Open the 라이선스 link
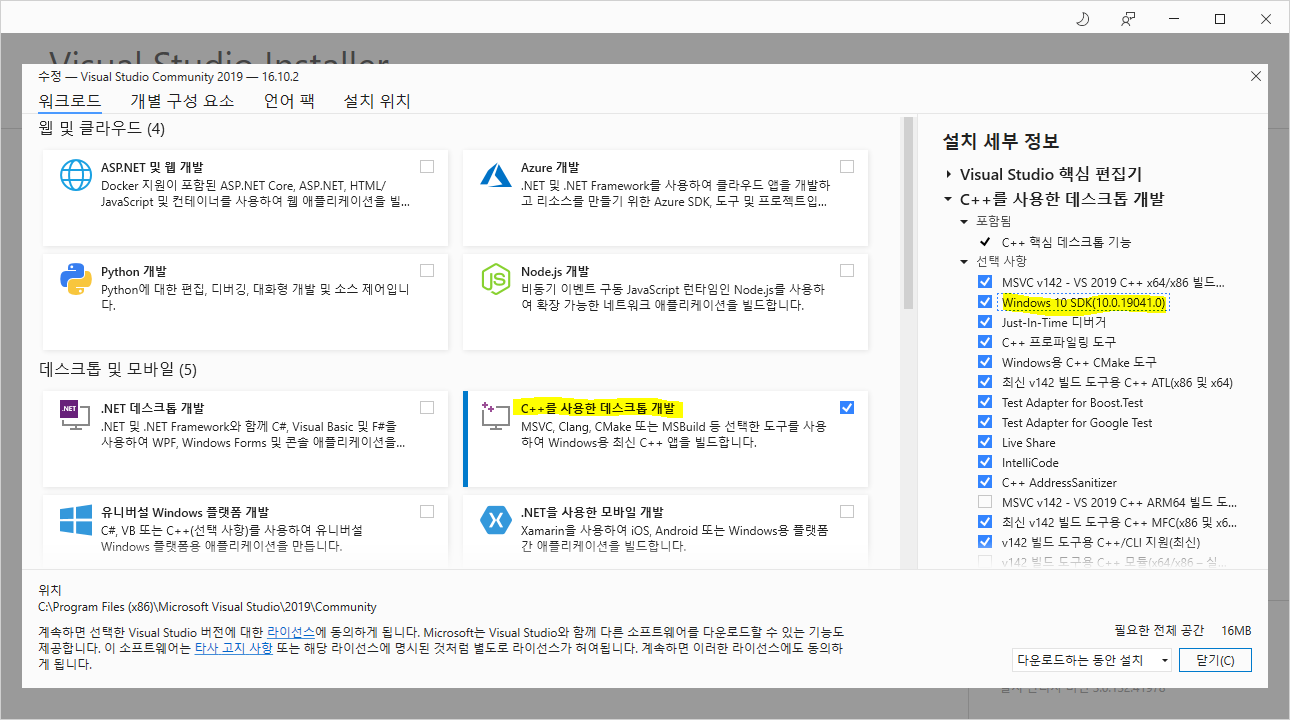The width and height of the screenshot is (1290, 720). [x=291, y=633]
